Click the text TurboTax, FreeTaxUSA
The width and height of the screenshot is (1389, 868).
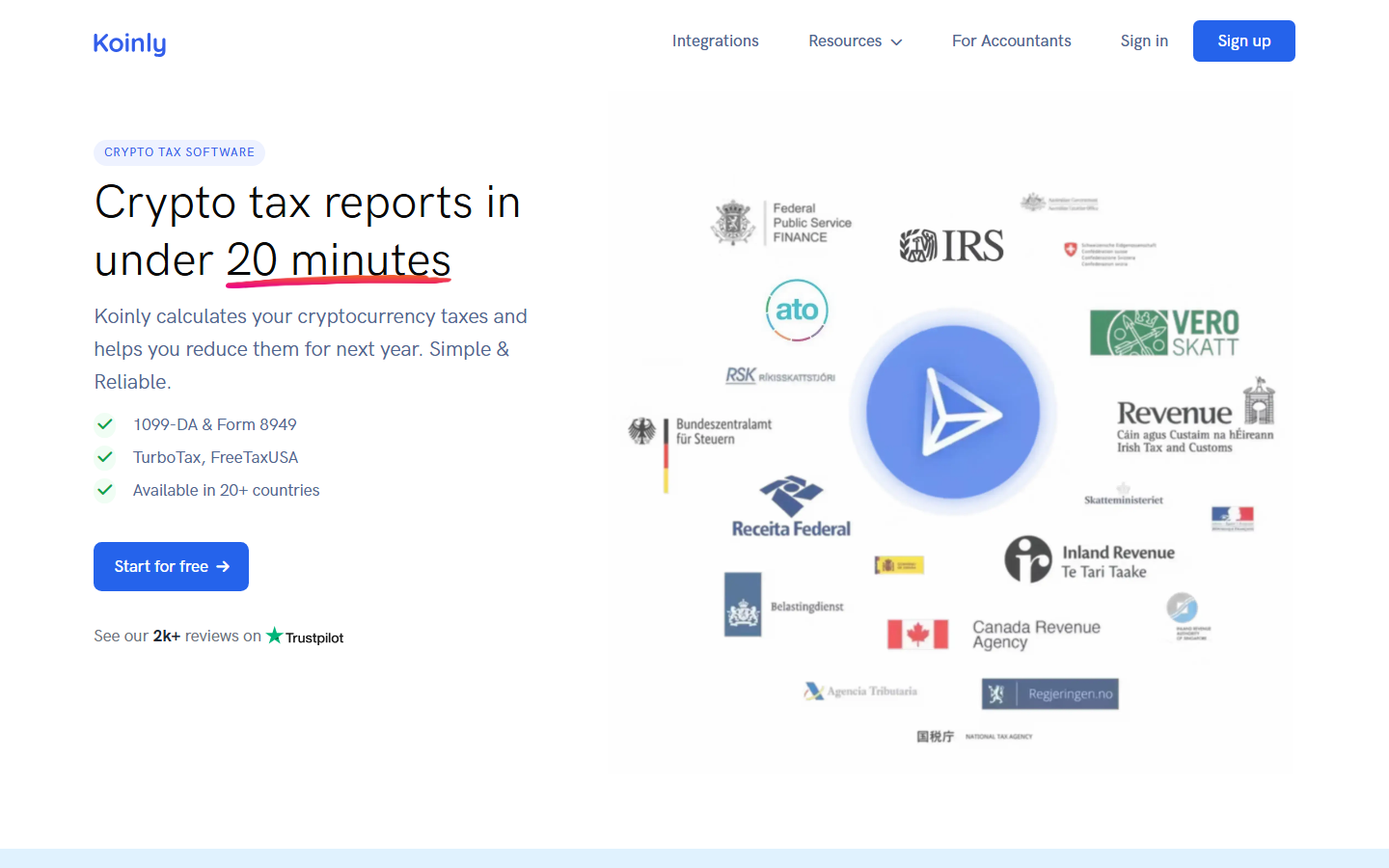[x=216, y=457]
